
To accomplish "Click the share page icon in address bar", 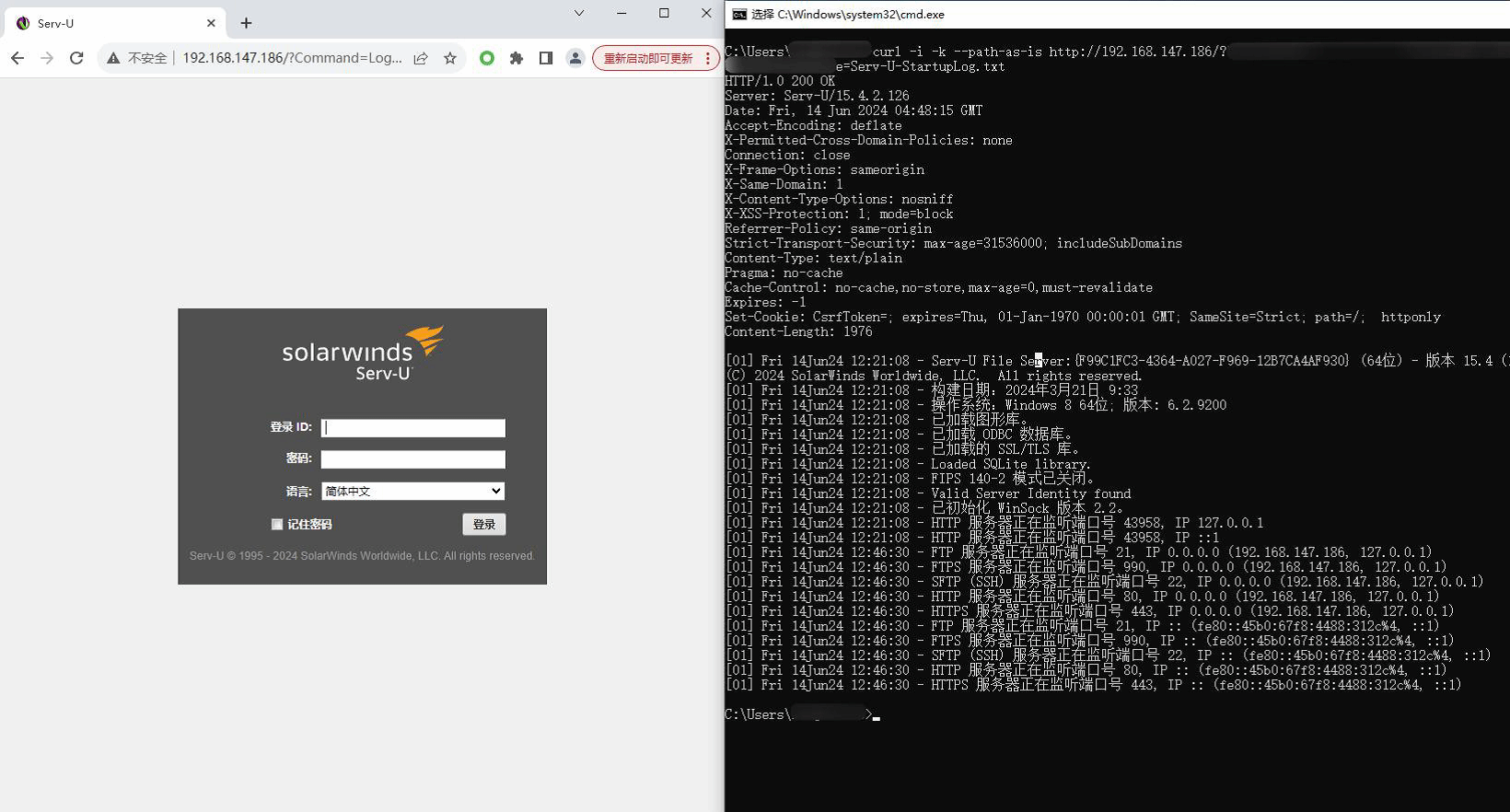I will (421, 58).
